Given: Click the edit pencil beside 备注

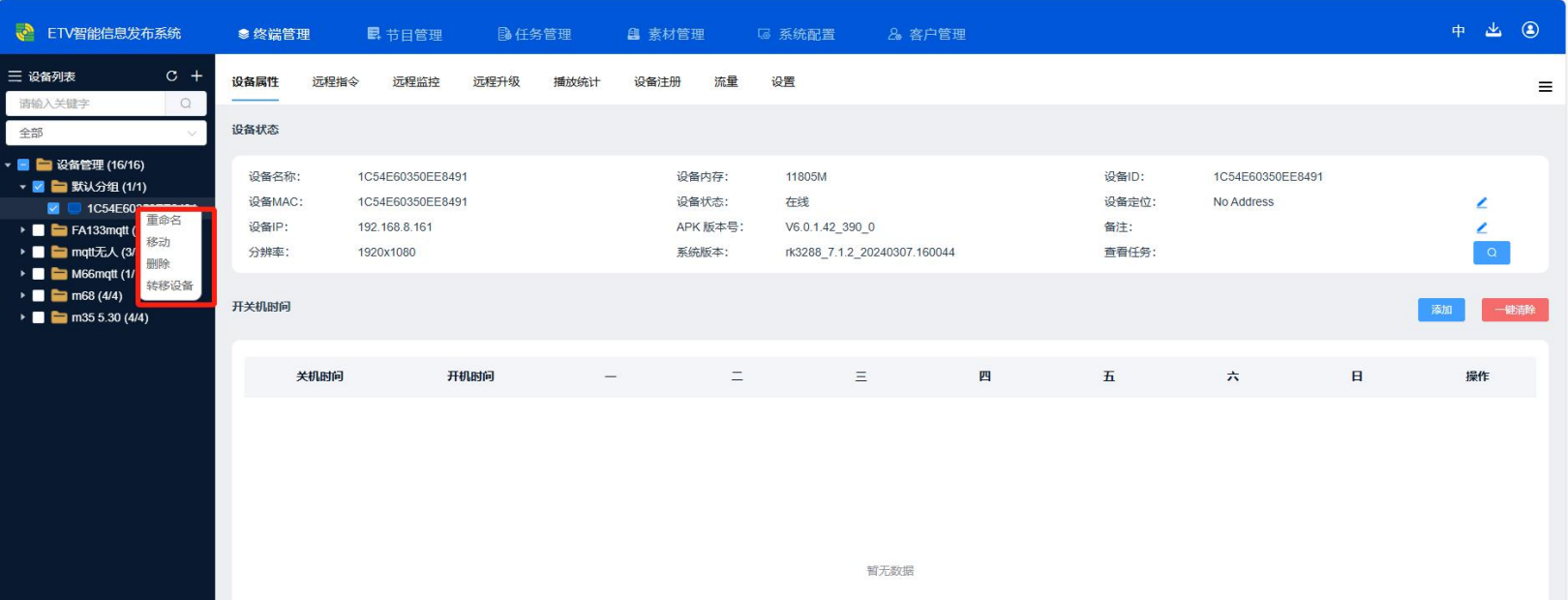Looking at the screenshot, I should (1481, 227).
